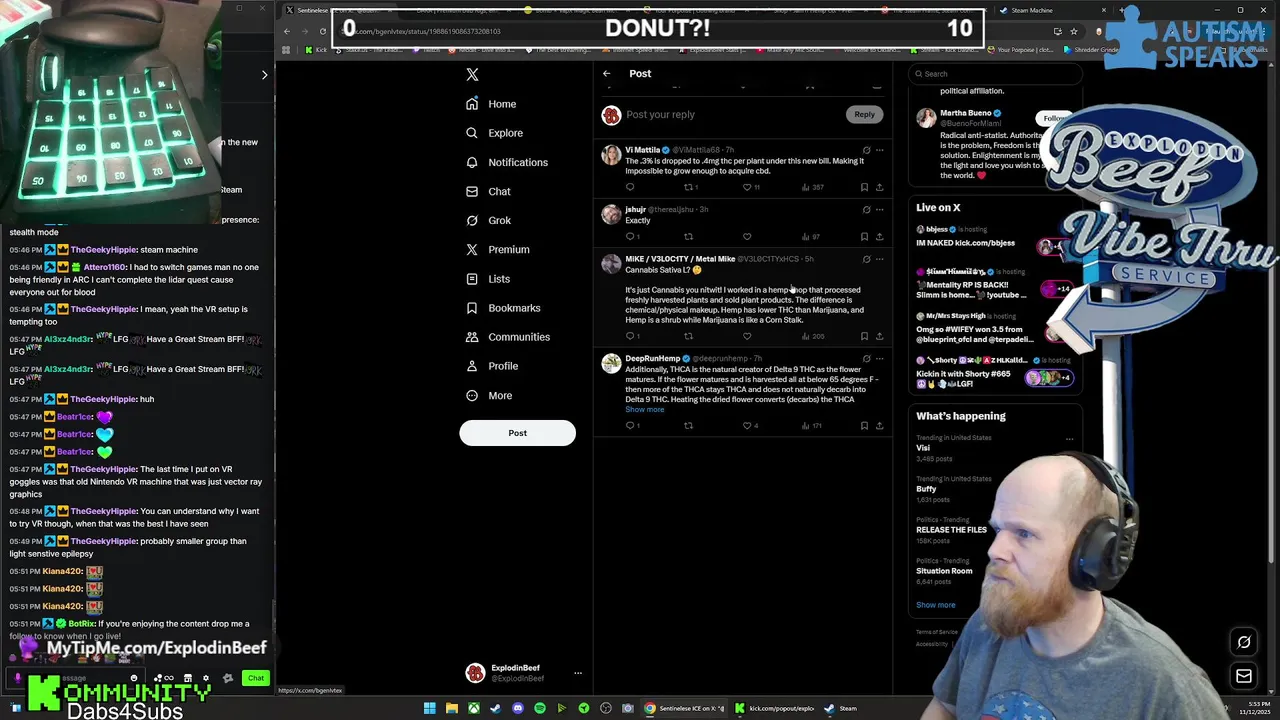Open the Explore page
Screen dimensions: 1280x720
pos(494,133)
